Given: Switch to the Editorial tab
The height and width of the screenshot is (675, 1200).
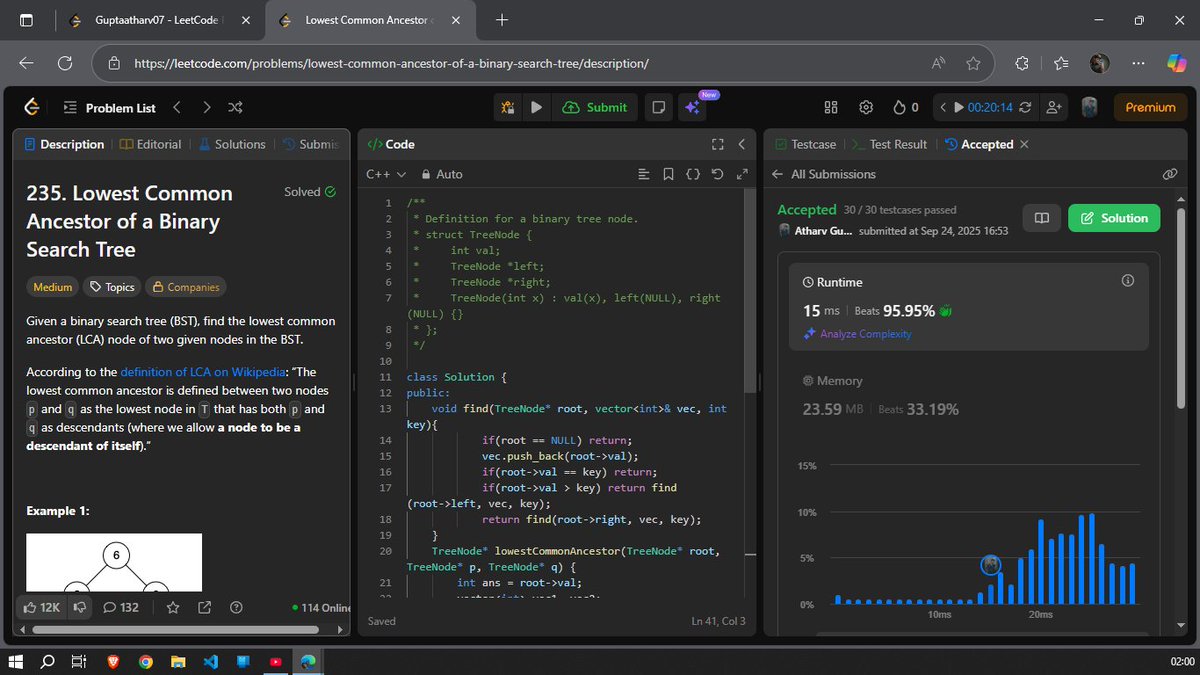Looking at the screenshot, I should point(151,143).
